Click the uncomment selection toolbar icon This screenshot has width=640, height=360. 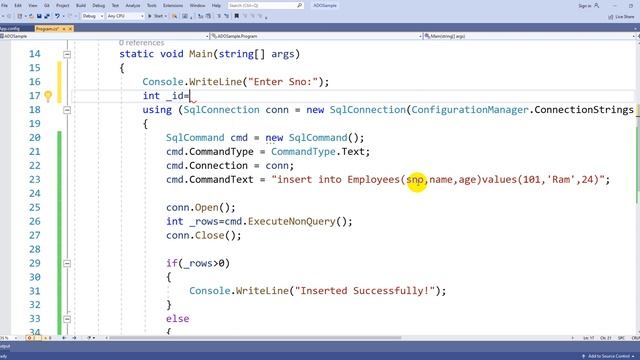coord(227,16)
